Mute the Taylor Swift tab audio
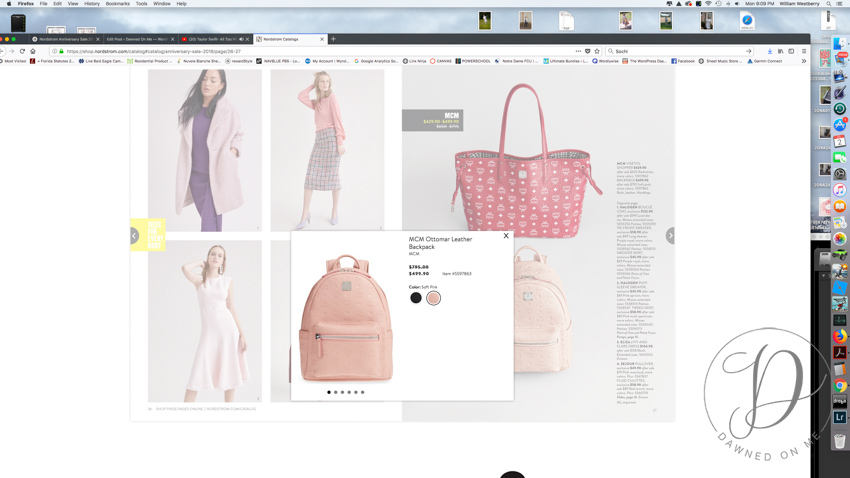Image resolution: width=850 pixels, height=478 pixels. (241, 39)
